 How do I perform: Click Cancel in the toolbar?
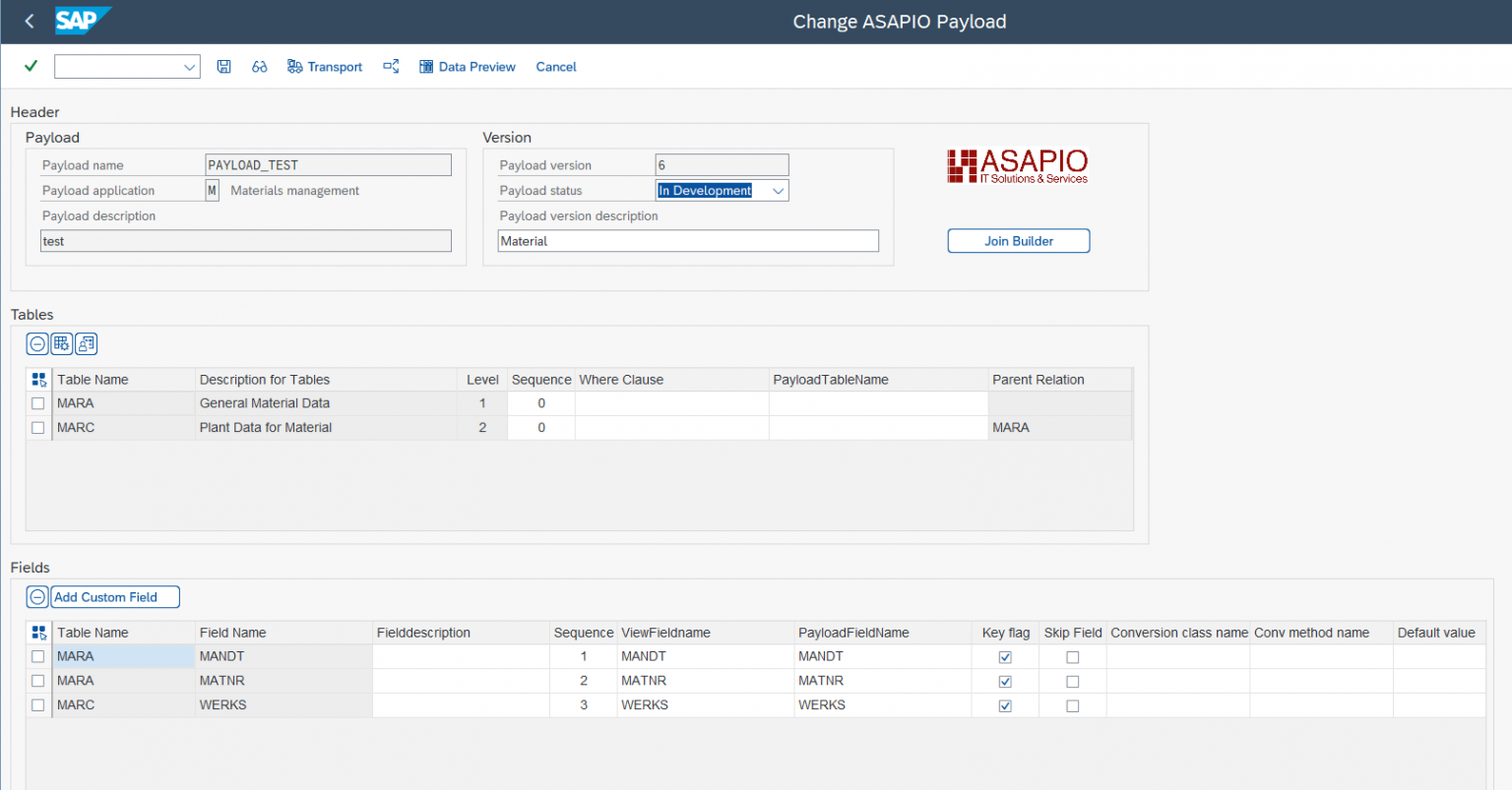point(556,66)
